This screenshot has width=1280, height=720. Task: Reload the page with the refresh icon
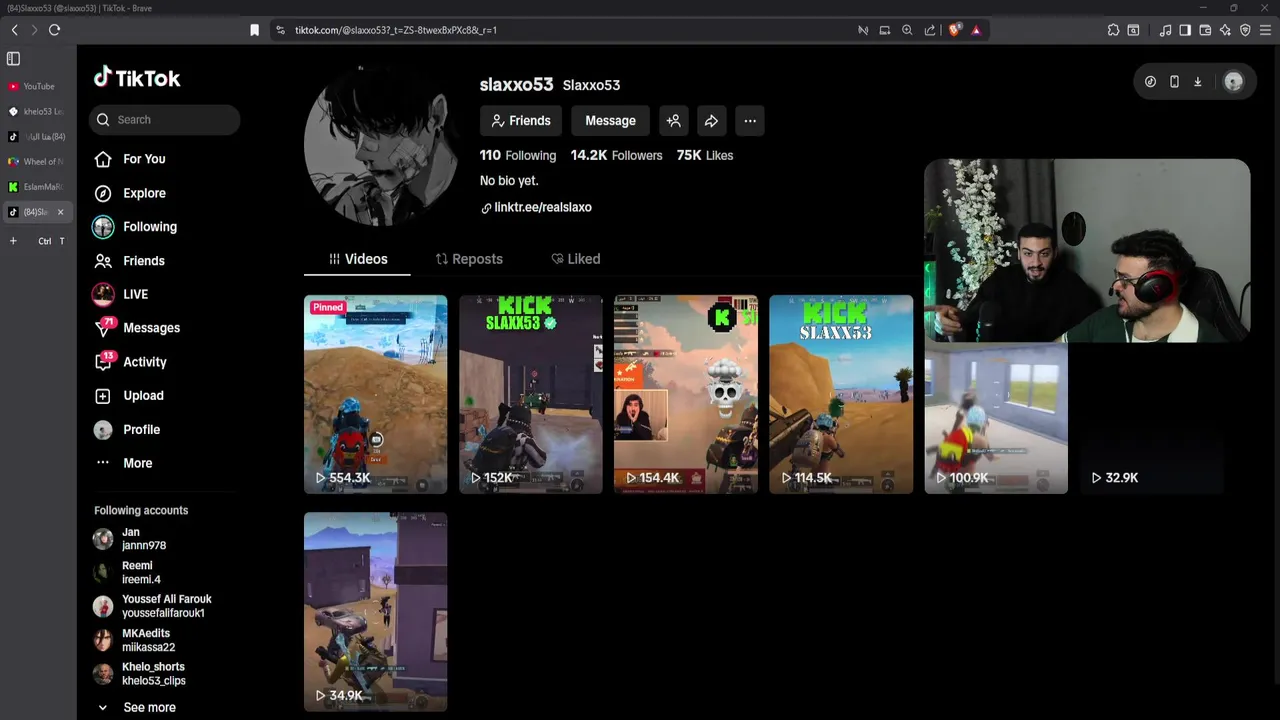pyautogui.click(x=55, y=30)
